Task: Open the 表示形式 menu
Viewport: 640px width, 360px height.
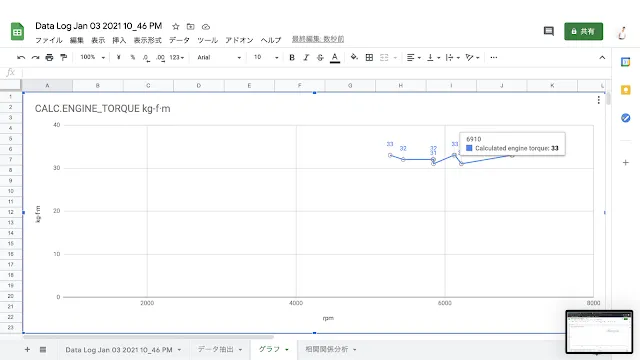Action: (x=148, y=40)
